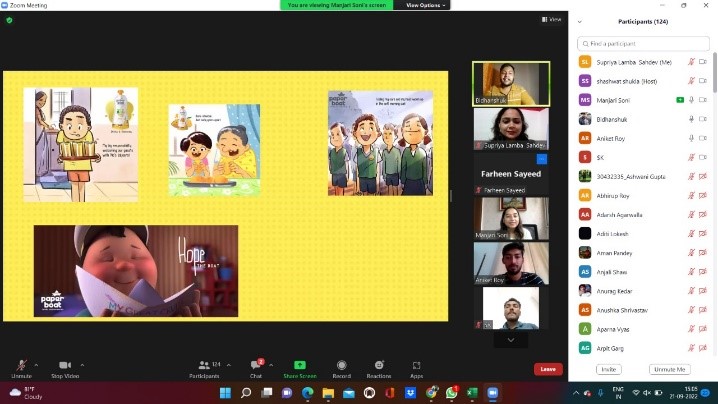
Task: Open video options arrow beside Stop Video
Action: 82,365
